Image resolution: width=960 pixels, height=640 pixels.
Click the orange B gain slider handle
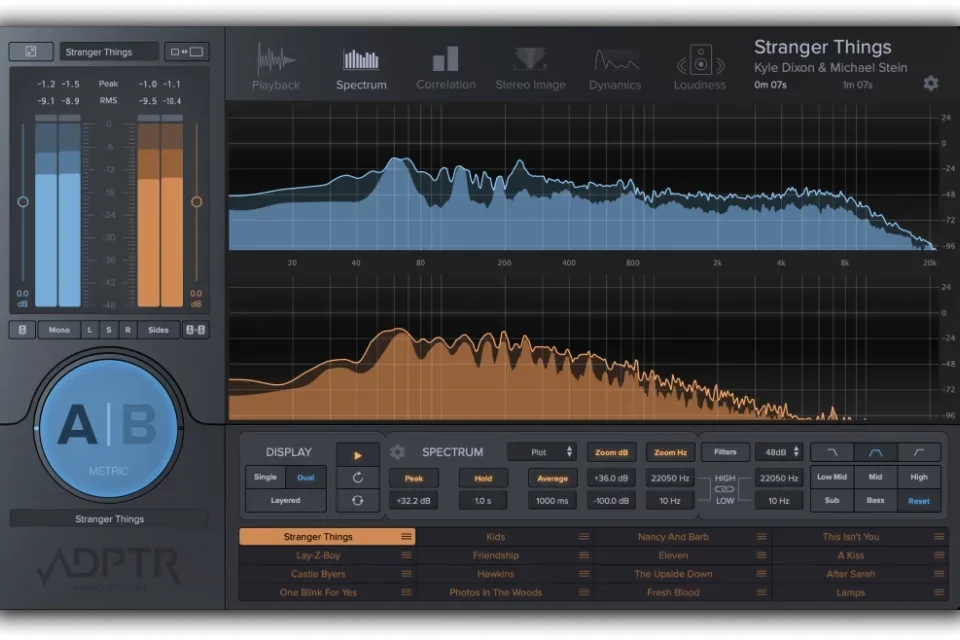click(x=196, y=202)
